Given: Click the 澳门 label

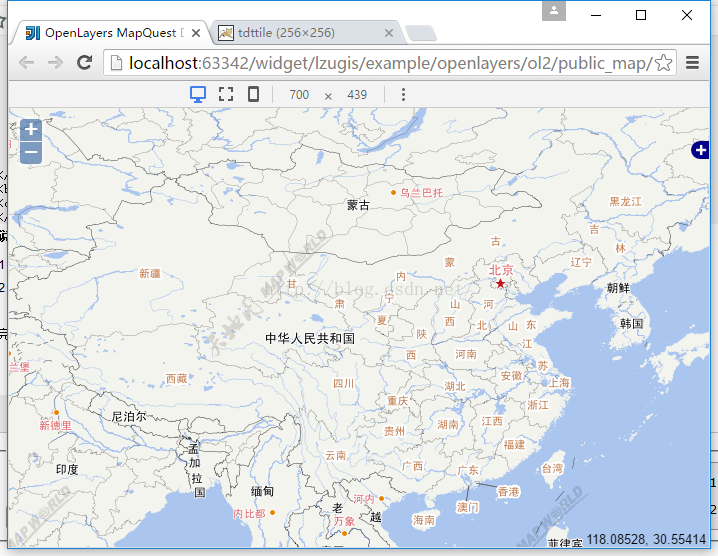Looking at the screenshot, I should (x=468, y=507).
